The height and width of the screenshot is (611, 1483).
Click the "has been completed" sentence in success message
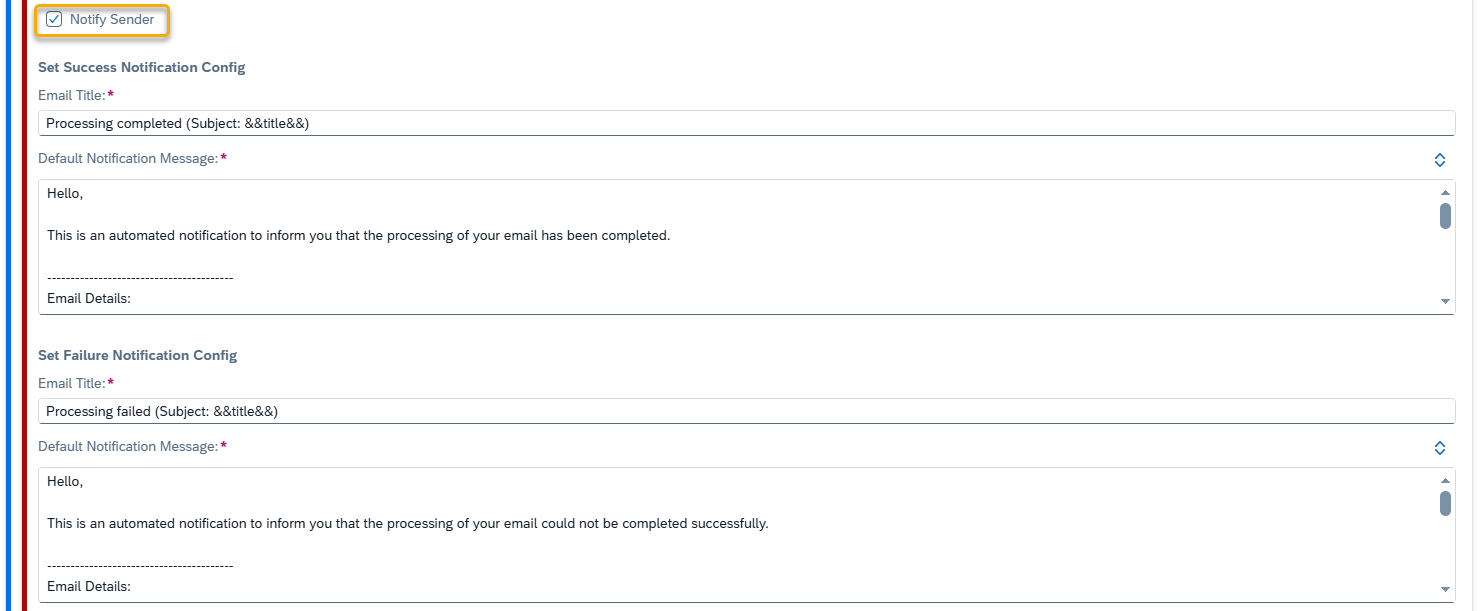[x=358, y=236]
